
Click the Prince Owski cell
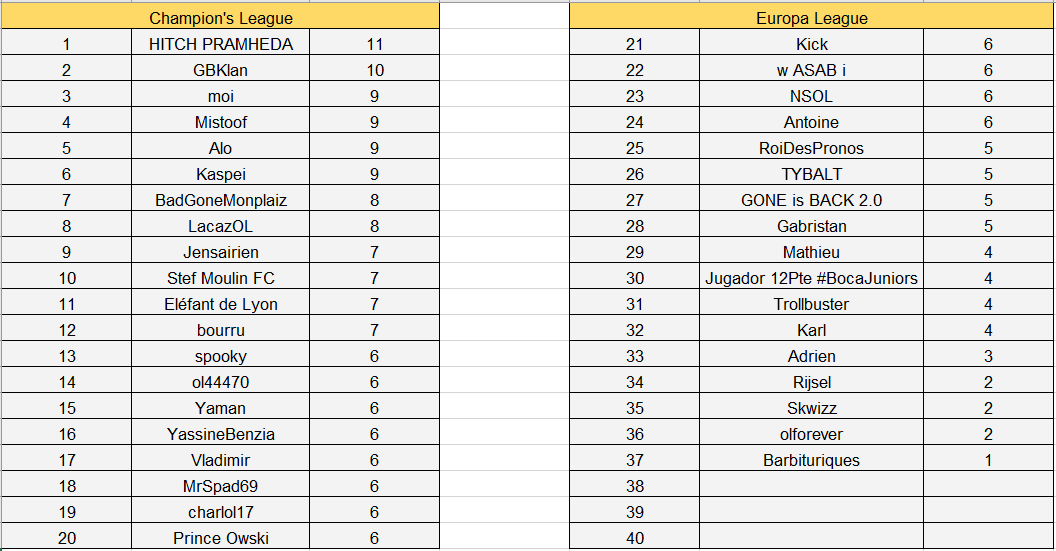coord(221,538)
